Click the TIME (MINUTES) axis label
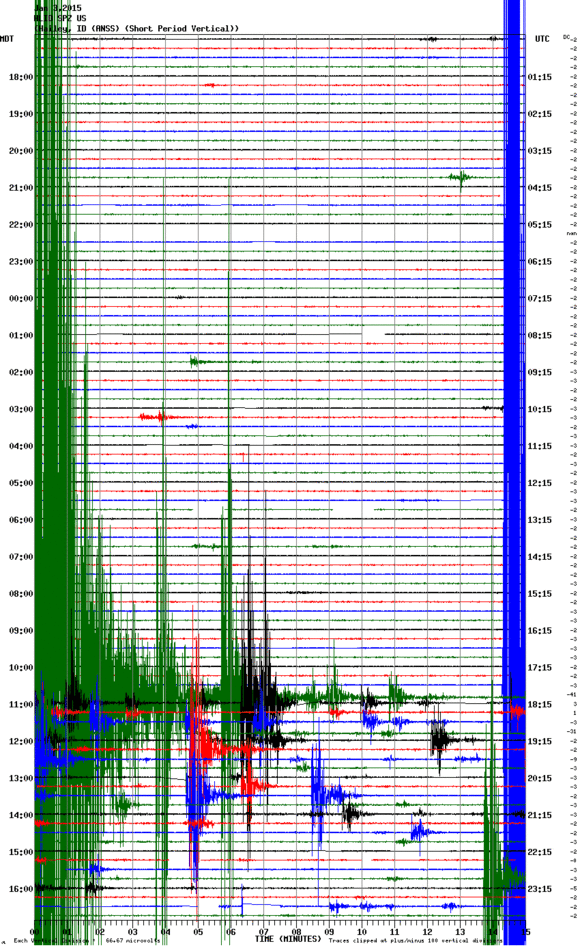This screenshot has width=580, height=950. pos(288,938)
